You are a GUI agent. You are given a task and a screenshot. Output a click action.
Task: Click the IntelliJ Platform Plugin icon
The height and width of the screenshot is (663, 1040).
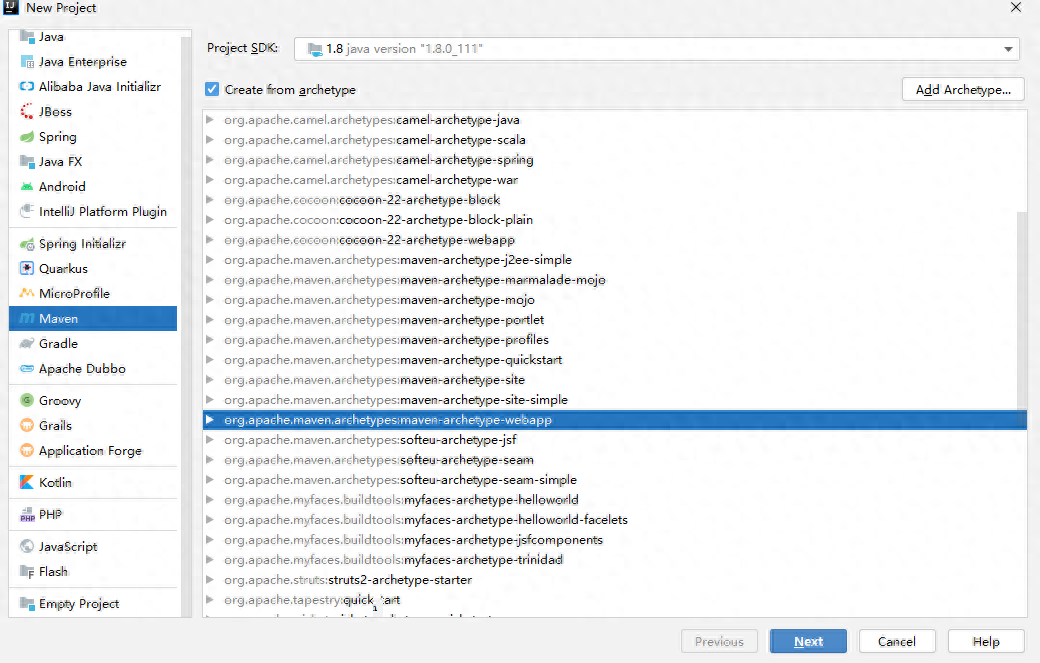27,211
